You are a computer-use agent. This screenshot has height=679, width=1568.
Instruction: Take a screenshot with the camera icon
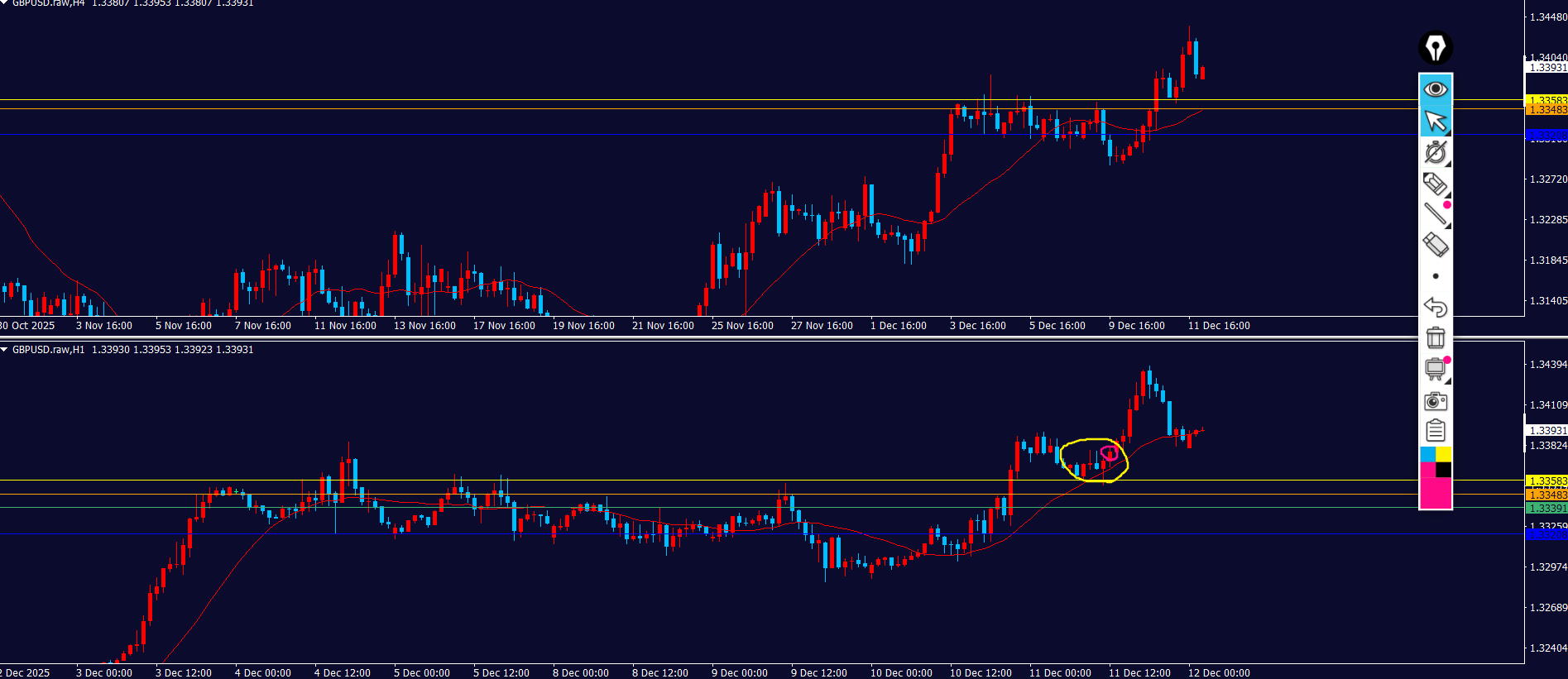pos(1435,401)
